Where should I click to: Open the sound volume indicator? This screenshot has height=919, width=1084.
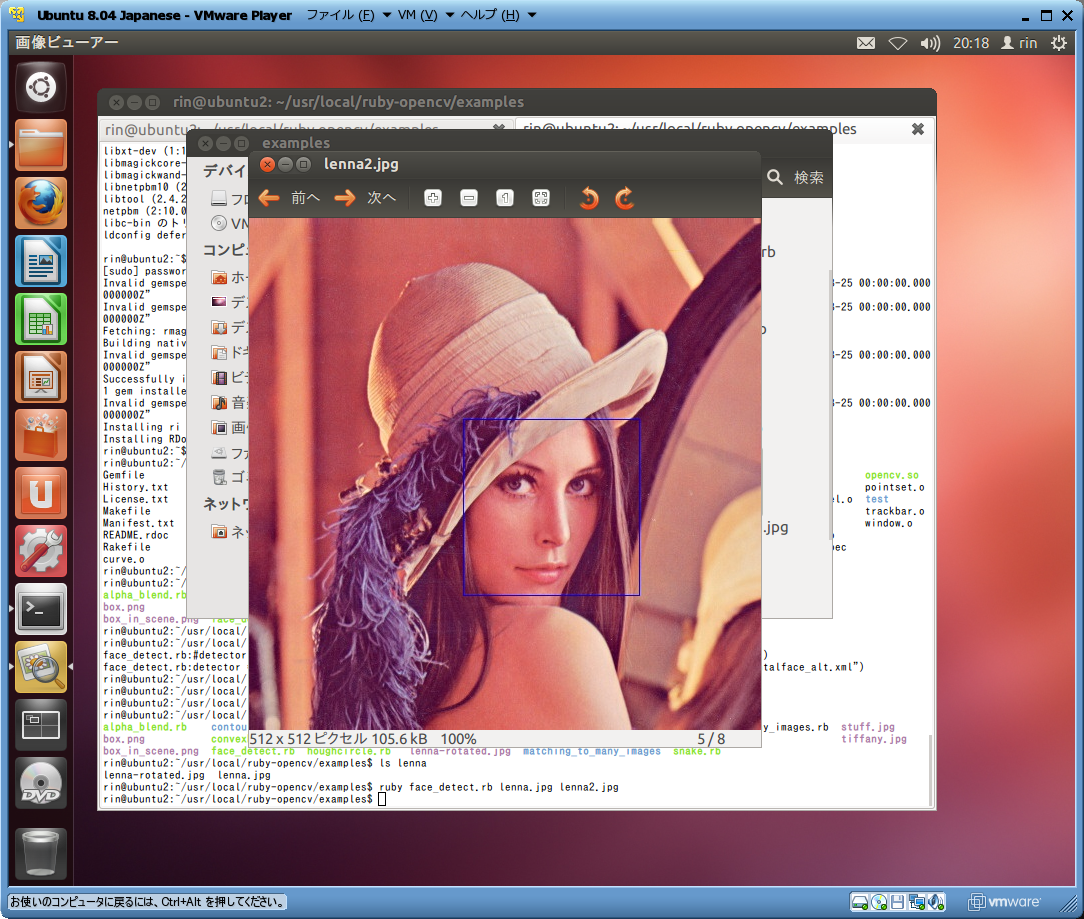click(930, 43)
